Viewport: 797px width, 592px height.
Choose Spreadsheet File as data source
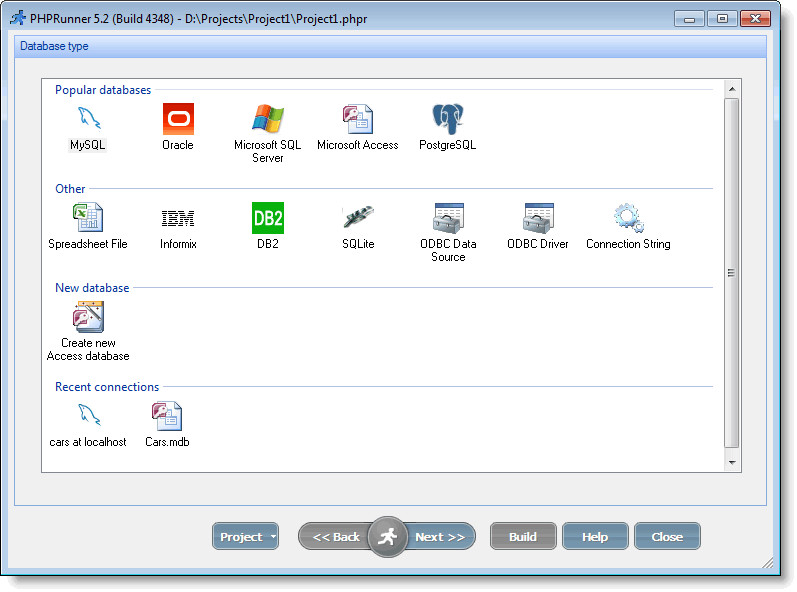pyautogui.click(x=88, y=217)
